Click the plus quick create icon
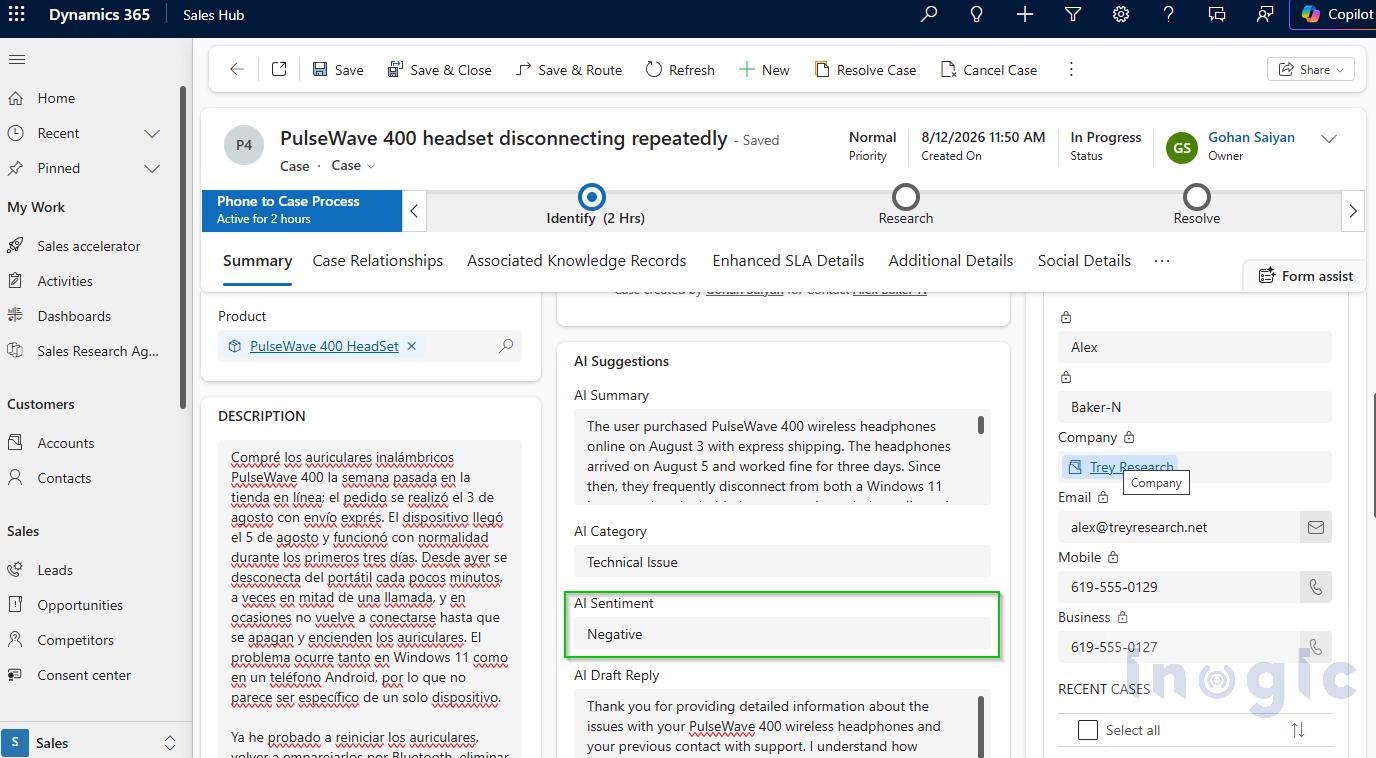Image resolution: width=1376 pixels, height=758 pixels. click(x=1025, y=14)
